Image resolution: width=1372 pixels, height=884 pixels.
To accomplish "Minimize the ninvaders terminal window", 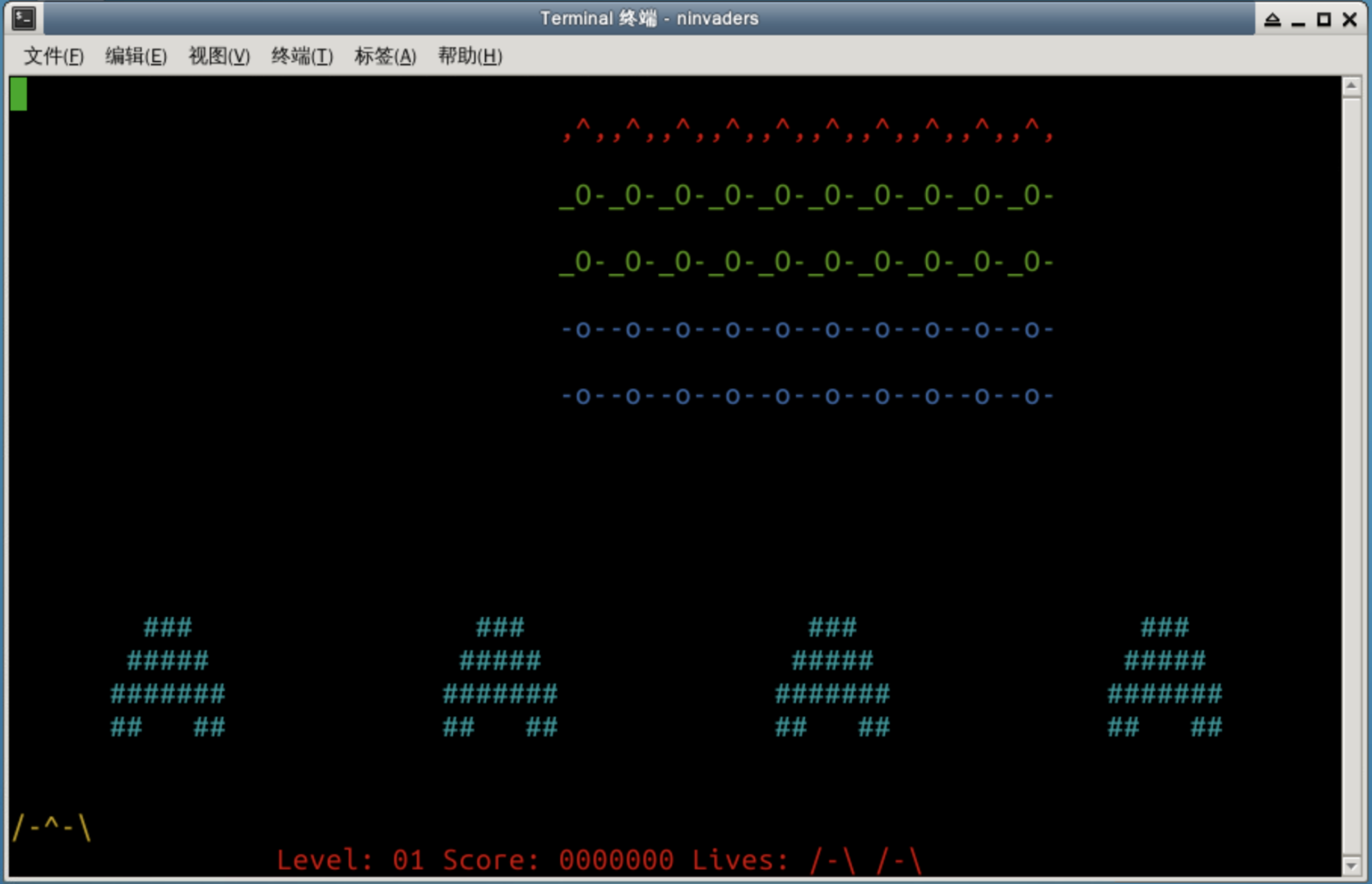I will [1298, 19].
